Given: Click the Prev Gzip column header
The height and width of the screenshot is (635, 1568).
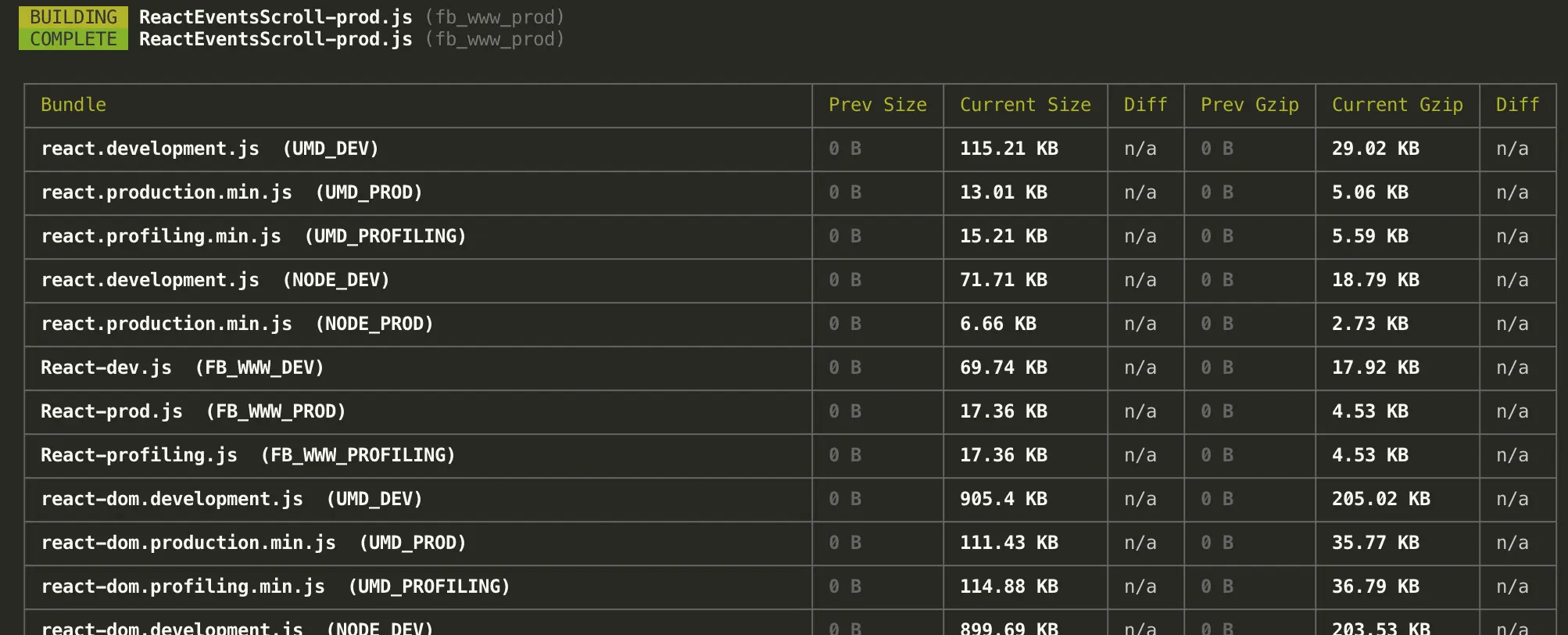Looking at the screenshot, I should (x=1250, y=105).
